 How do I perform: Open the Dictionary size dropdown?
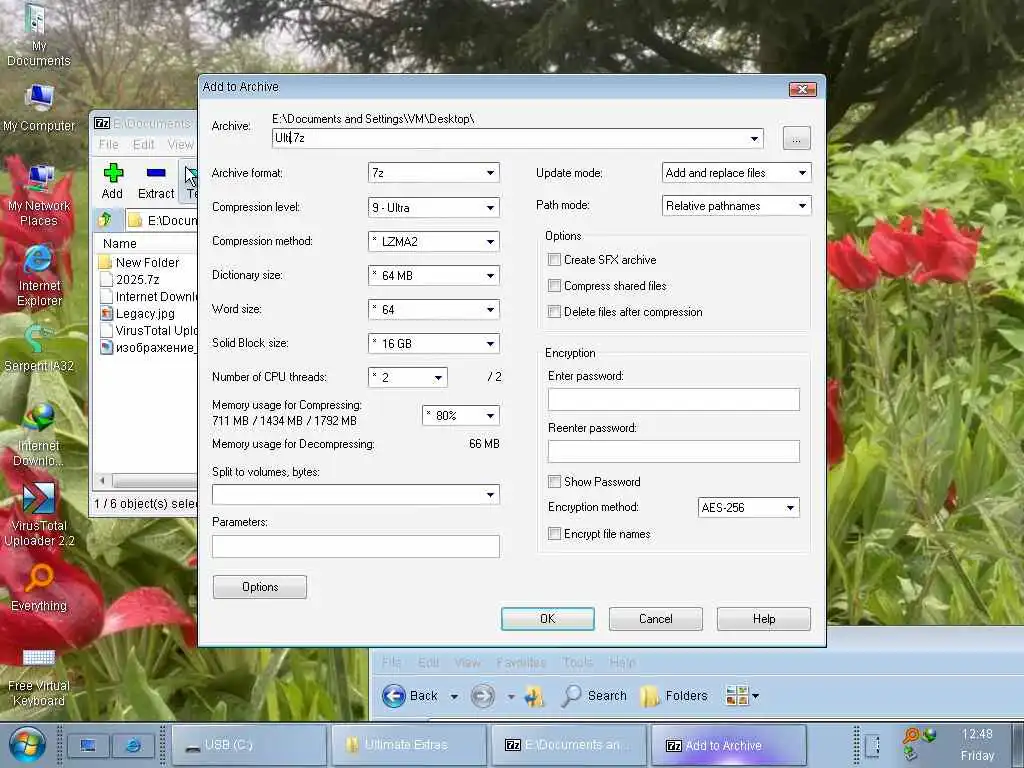[434, 276]
